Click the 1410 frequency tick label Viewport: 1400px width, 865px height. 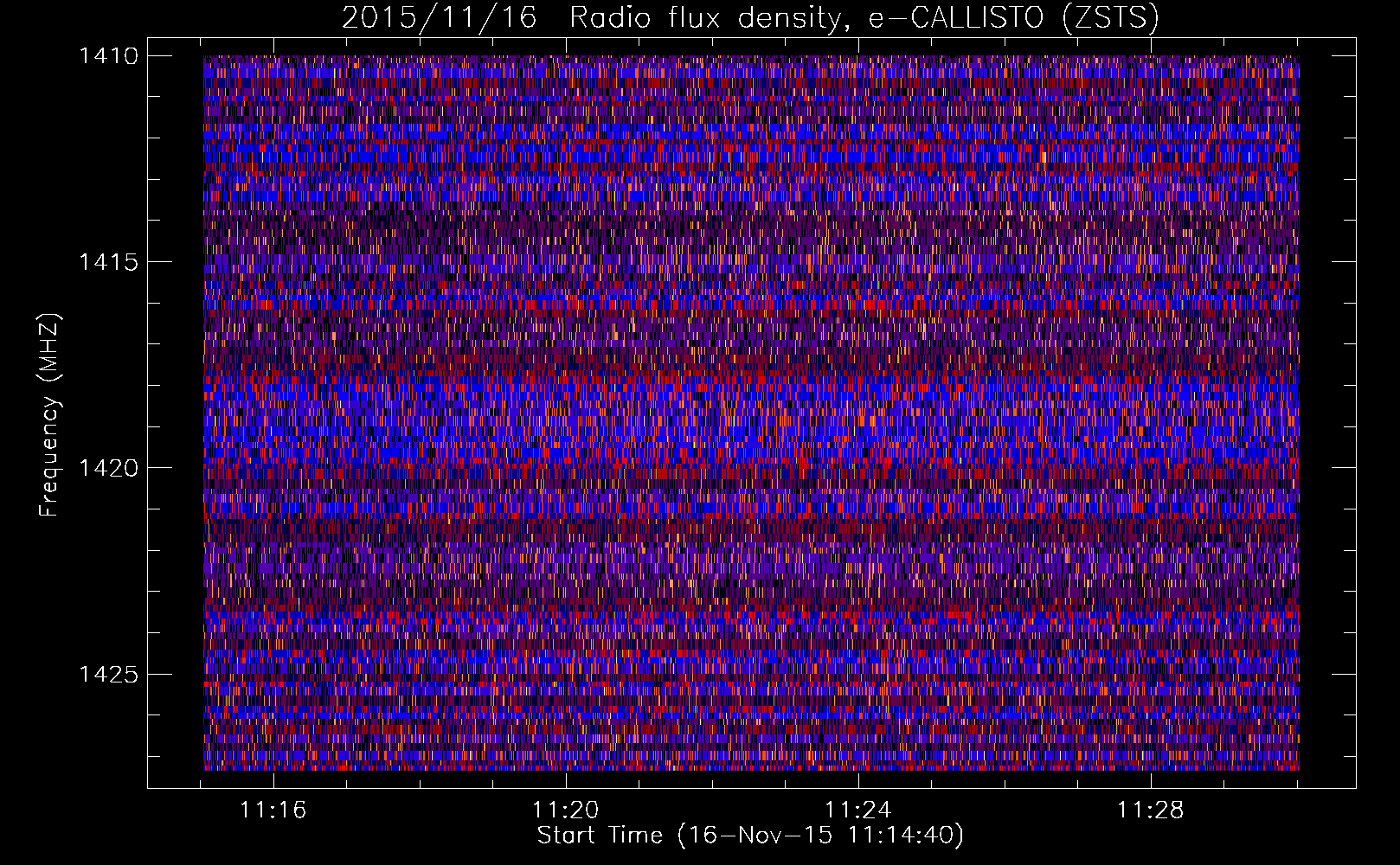click(x=108, y=56)
